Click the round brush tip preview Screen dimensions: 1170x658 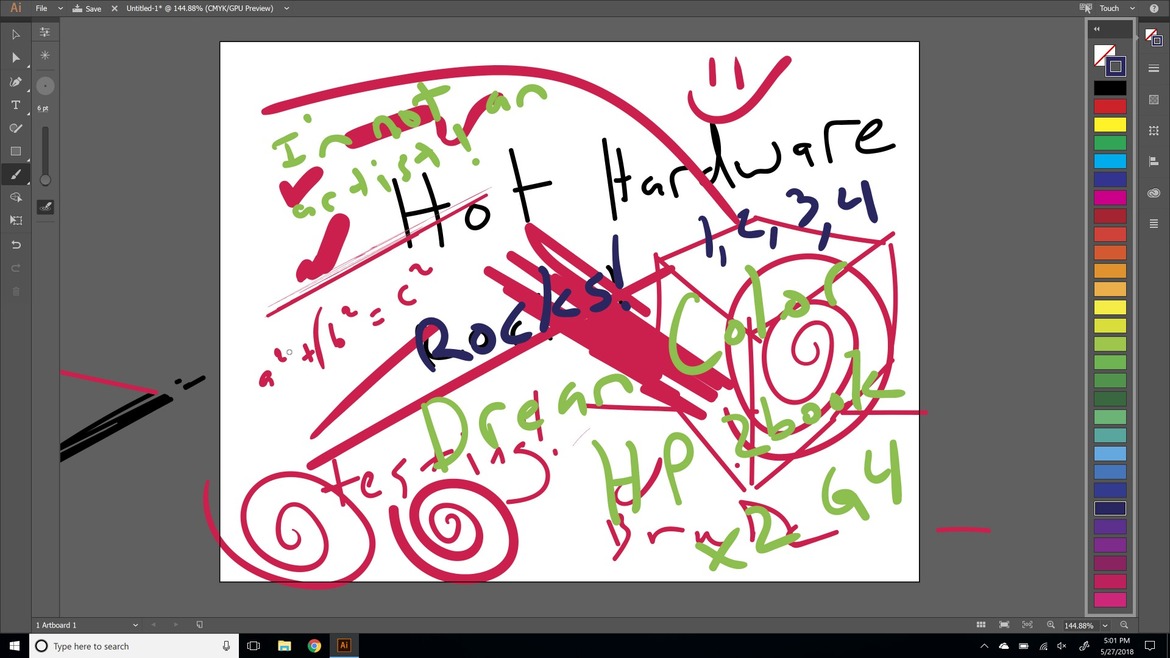pyautogui.click(x=45, y=86)
